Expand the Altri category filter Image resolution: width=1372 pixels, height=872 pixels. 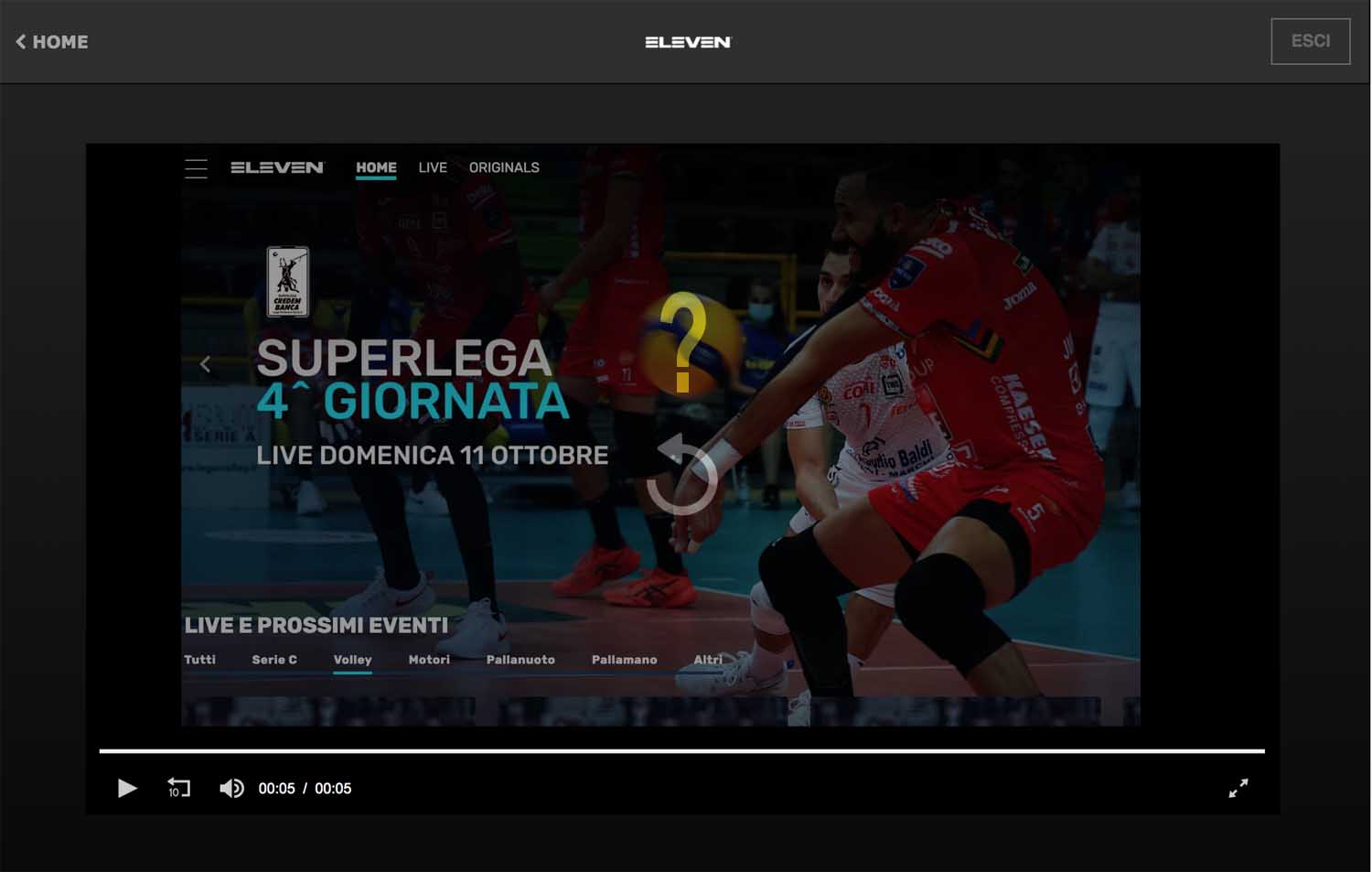(707, 660)
